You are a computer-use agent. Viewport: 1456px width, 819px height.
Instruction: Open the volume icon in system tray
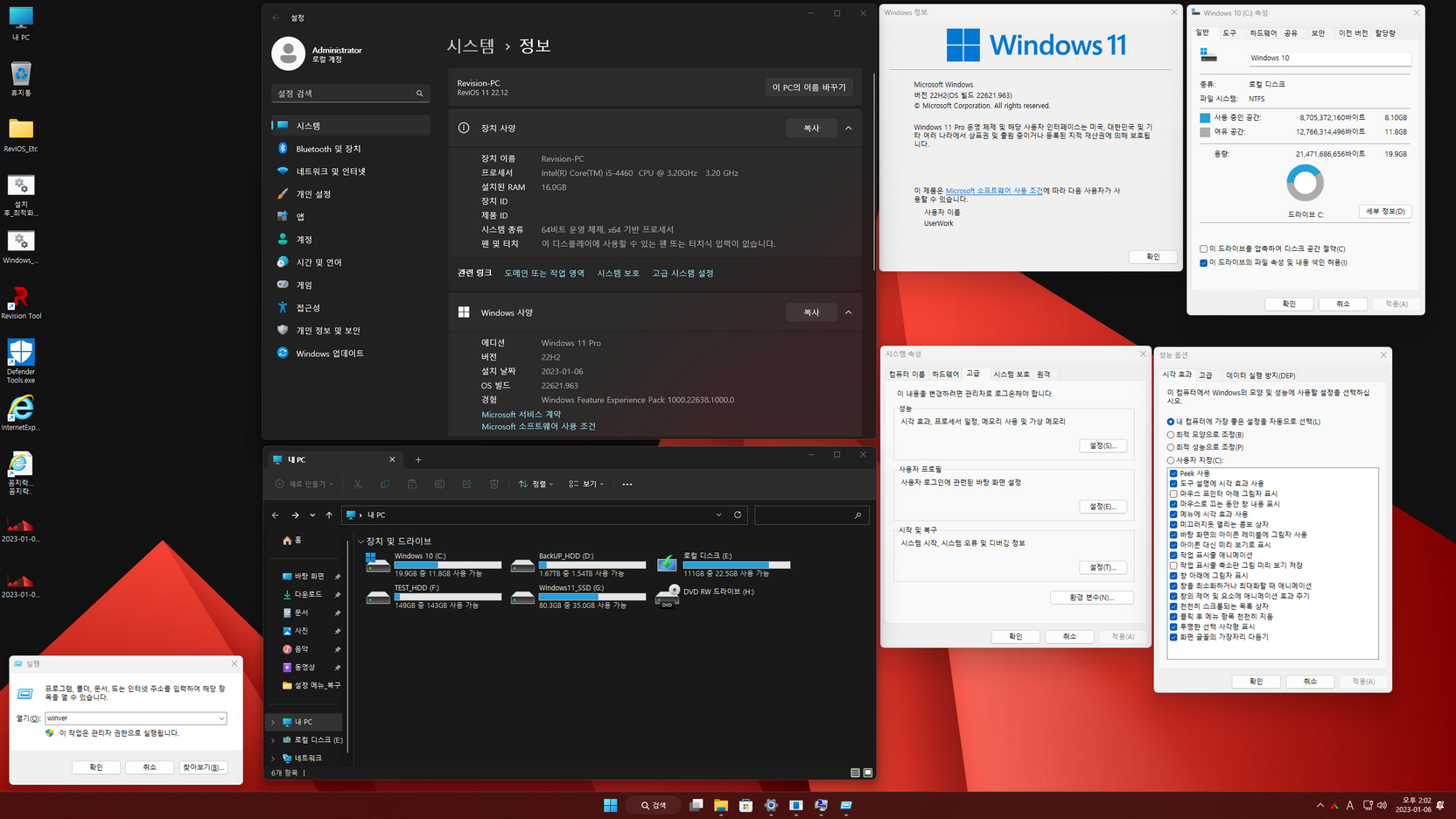(x=1382, y=805)
